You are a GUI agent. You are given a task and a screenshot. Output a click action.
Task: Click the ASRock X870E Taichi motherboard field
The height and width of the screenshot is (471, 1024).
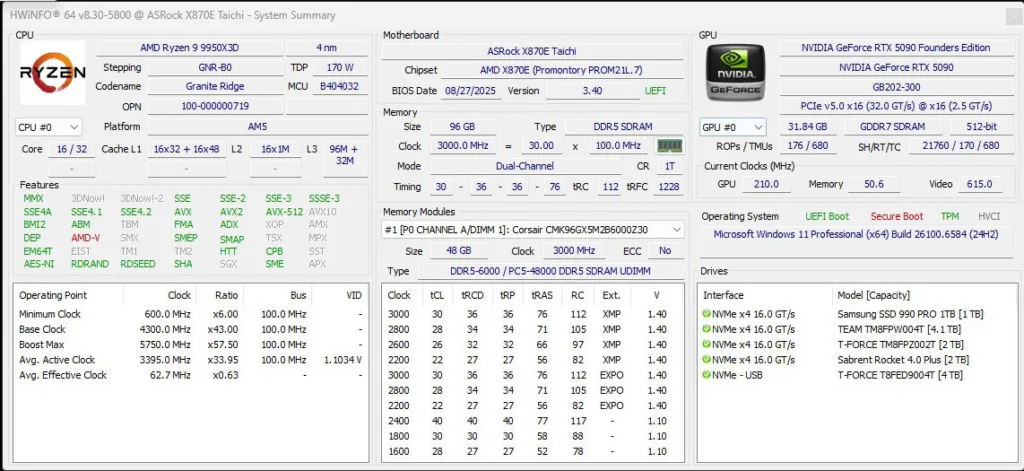[532, 51]
